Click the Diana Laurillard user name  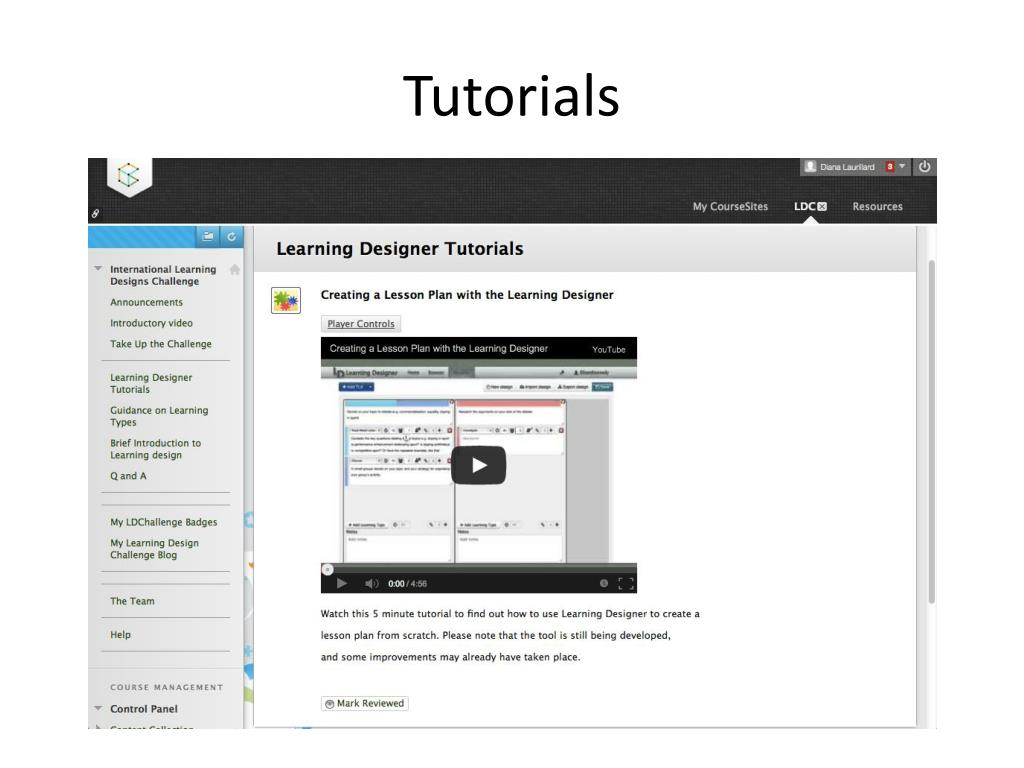pyautogui.click(x=847, y=167)
